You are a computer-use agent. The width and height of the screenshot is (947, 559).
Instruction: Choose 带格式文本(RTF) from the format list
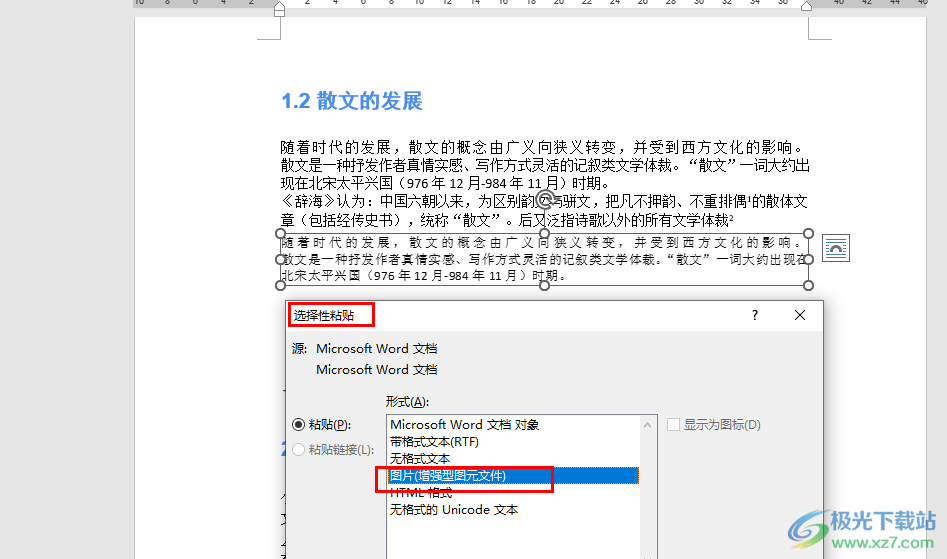tap(435, 442)
